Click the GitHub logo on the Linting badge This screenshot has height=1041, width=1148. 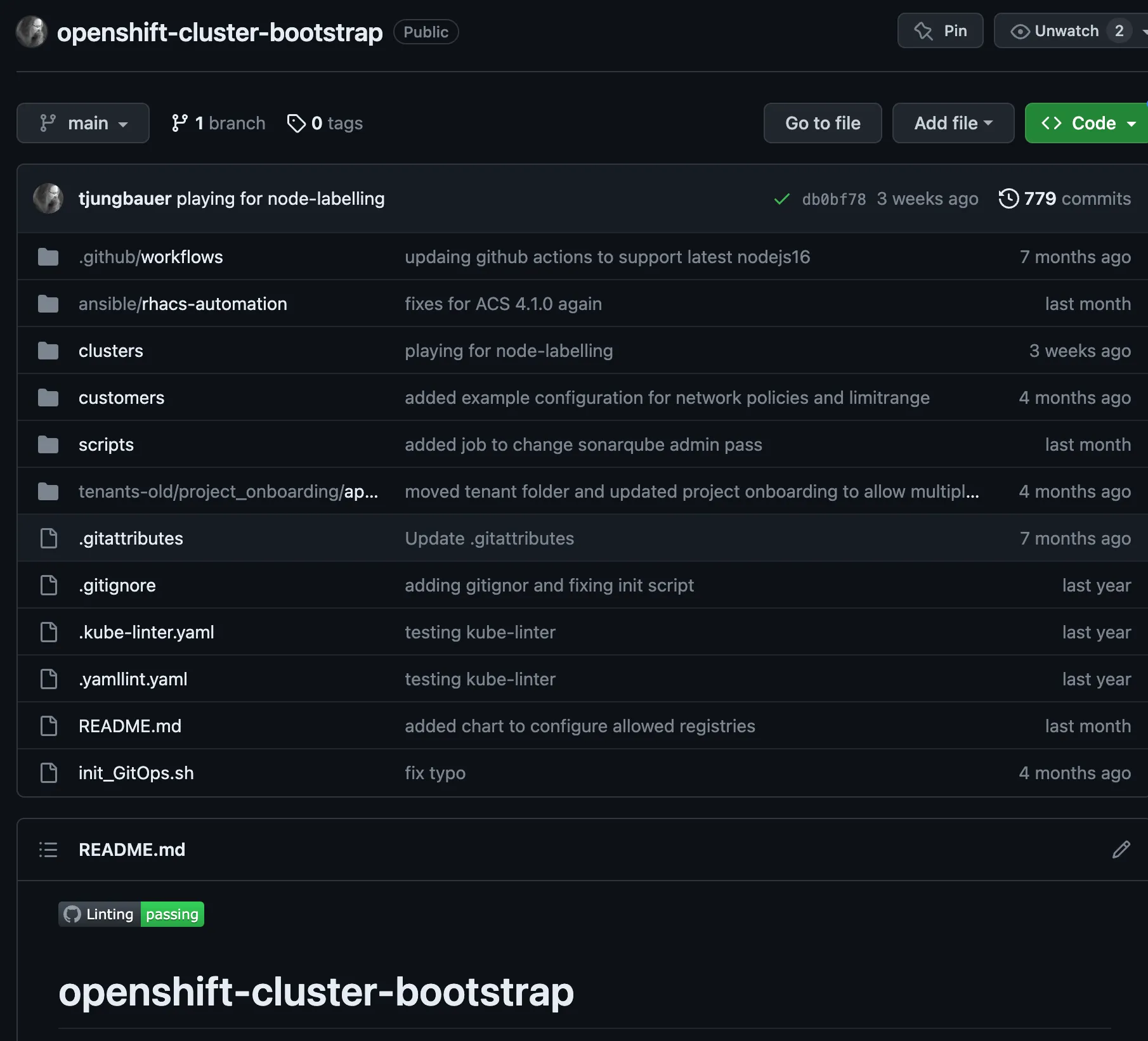(x=72, y=914)
